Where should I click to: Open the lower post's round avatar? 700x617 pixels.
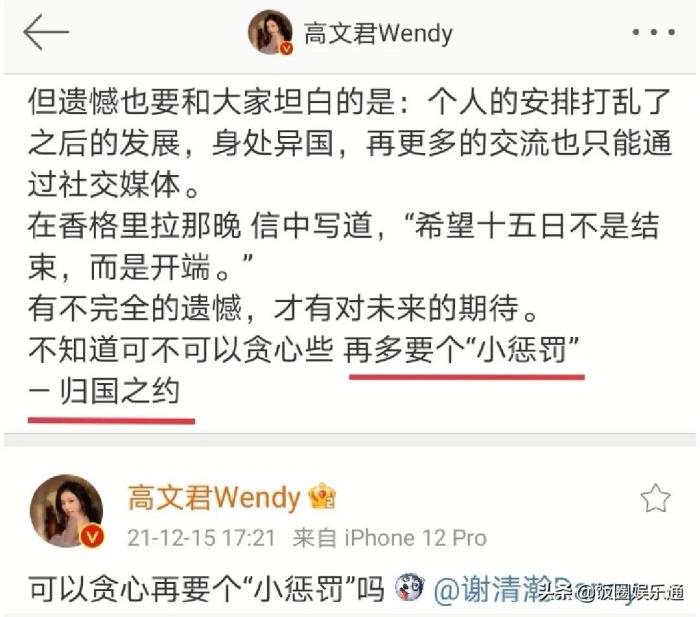[x=67, y=511]
